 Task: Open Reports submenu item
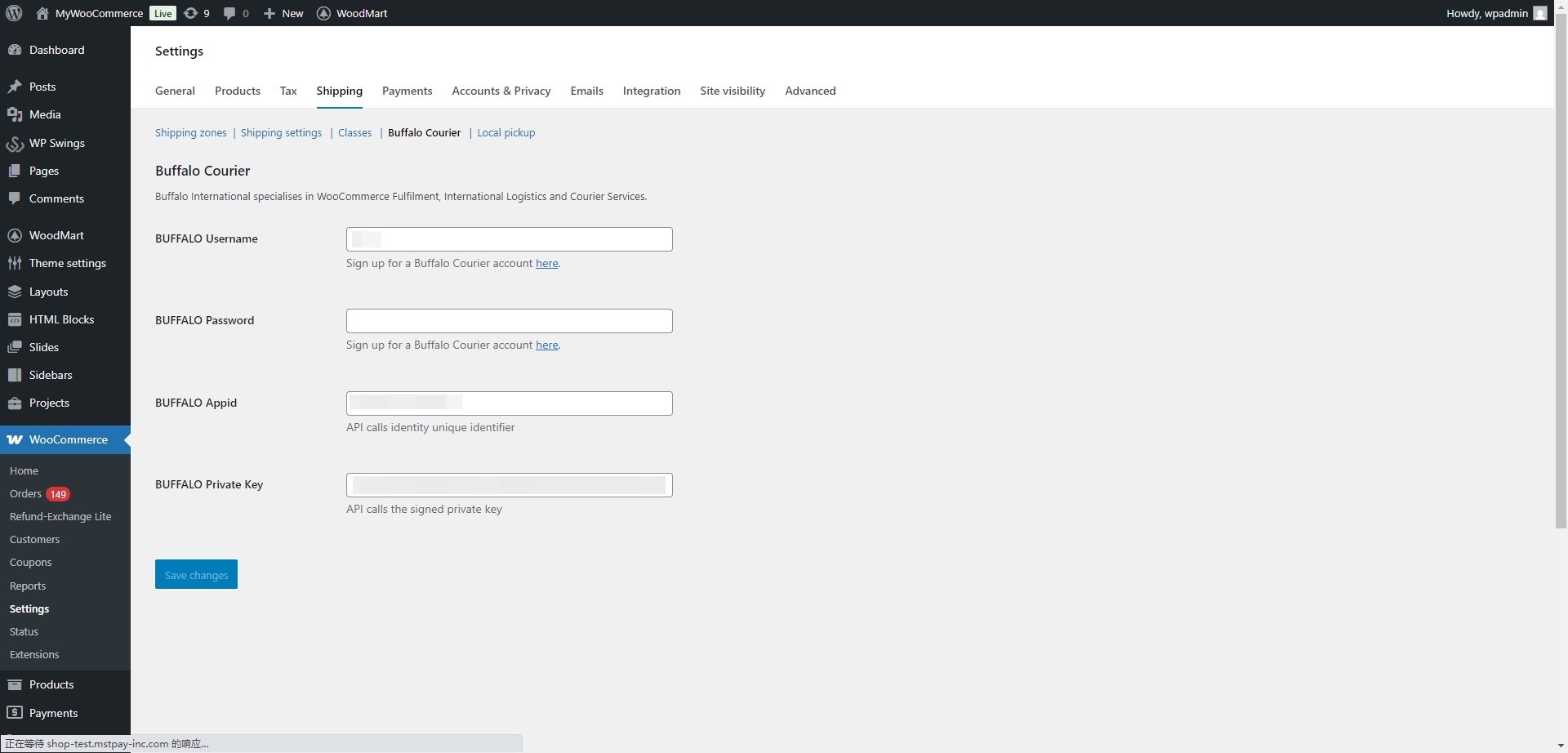(x=28, y=586)
